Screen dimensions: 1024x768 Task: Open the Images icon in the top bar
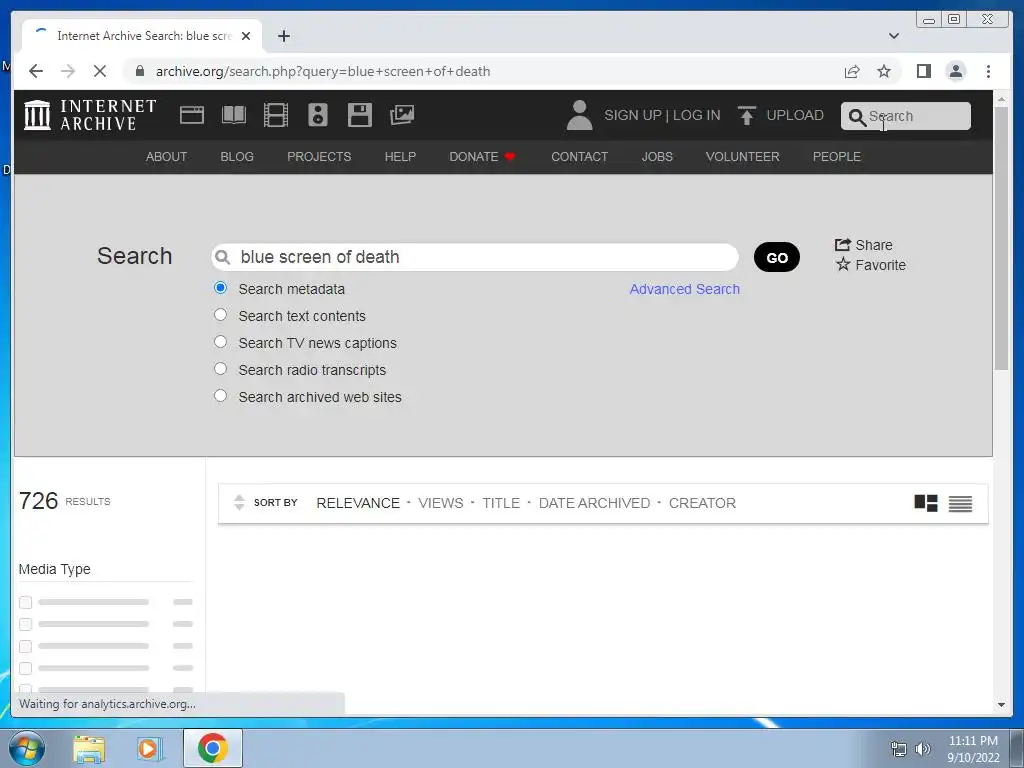pos(402,115)
